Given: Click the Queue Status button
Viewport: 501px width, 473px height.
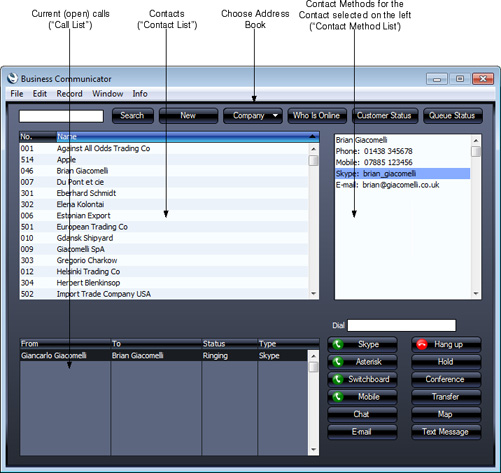Looking at the screenshot, I should click(x=452, y=116).
